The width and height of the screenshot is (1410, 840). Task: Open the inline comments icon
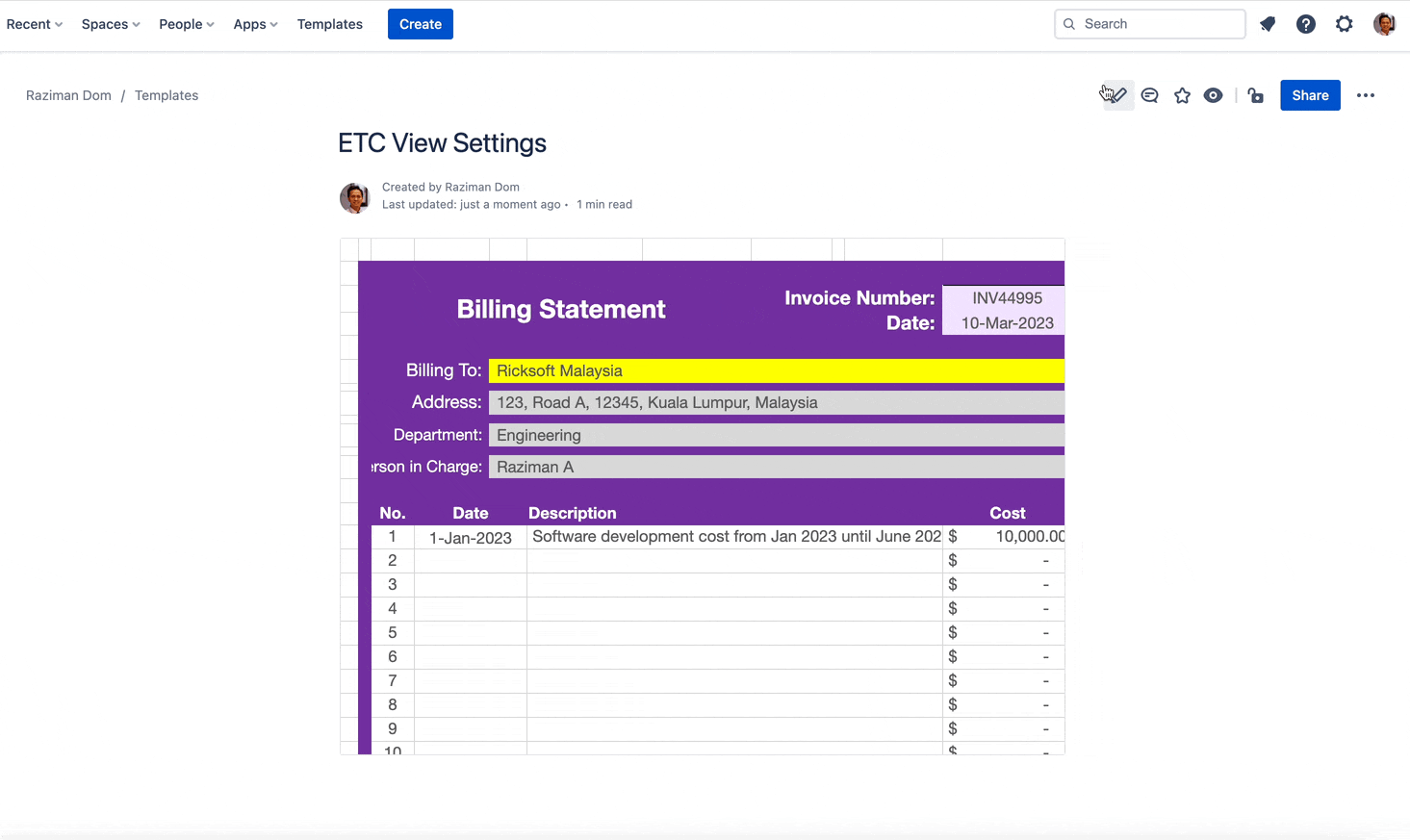[x=1149, y=94]
